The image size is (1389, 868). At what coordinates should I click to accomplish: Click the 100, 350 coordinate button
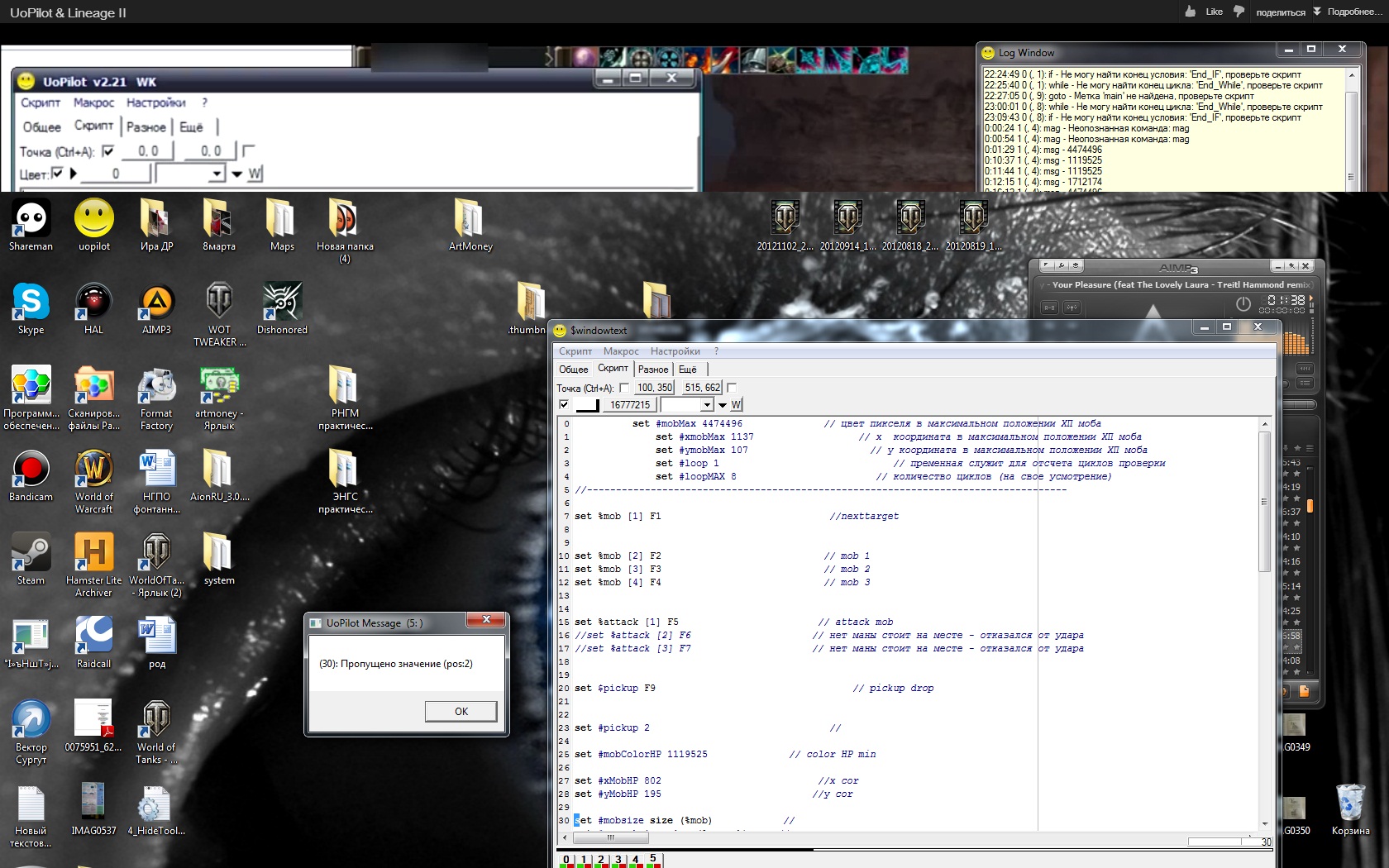(654, 388)
